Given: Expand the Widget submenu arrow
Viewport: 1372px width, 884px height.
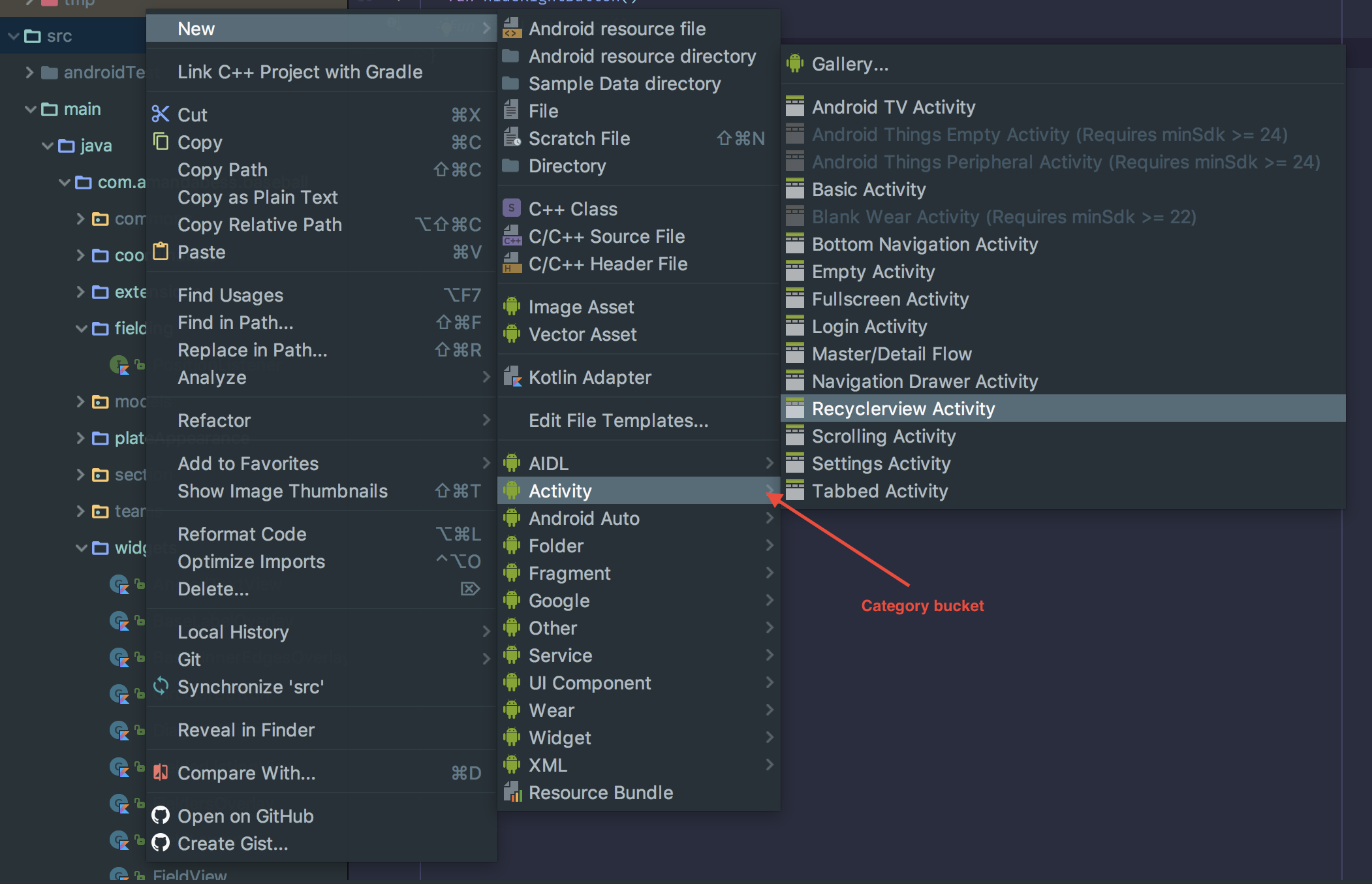Looking at the screenshot, I should [770, 737].
